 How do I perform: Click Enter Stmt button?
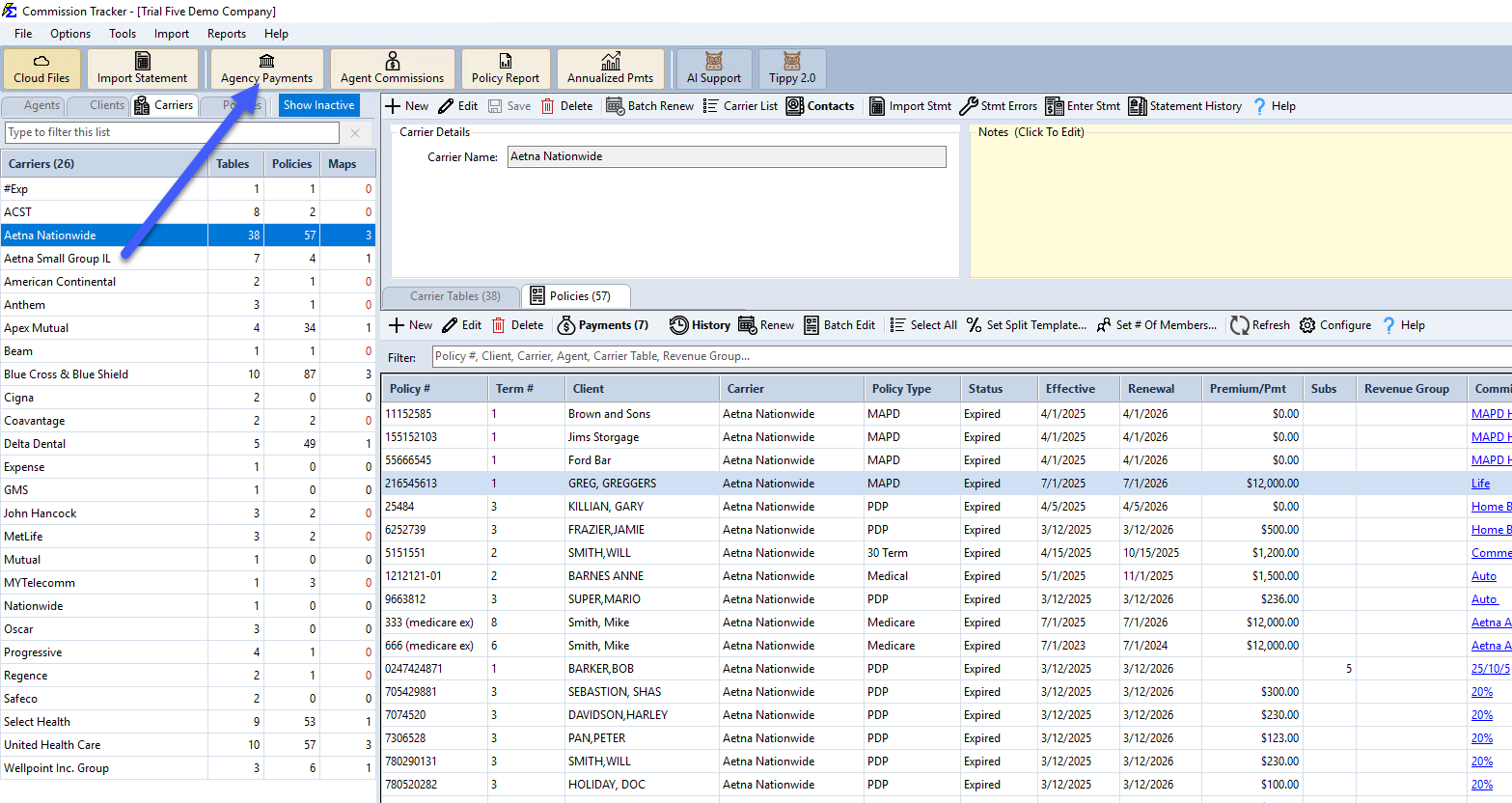coord(1083,106)
